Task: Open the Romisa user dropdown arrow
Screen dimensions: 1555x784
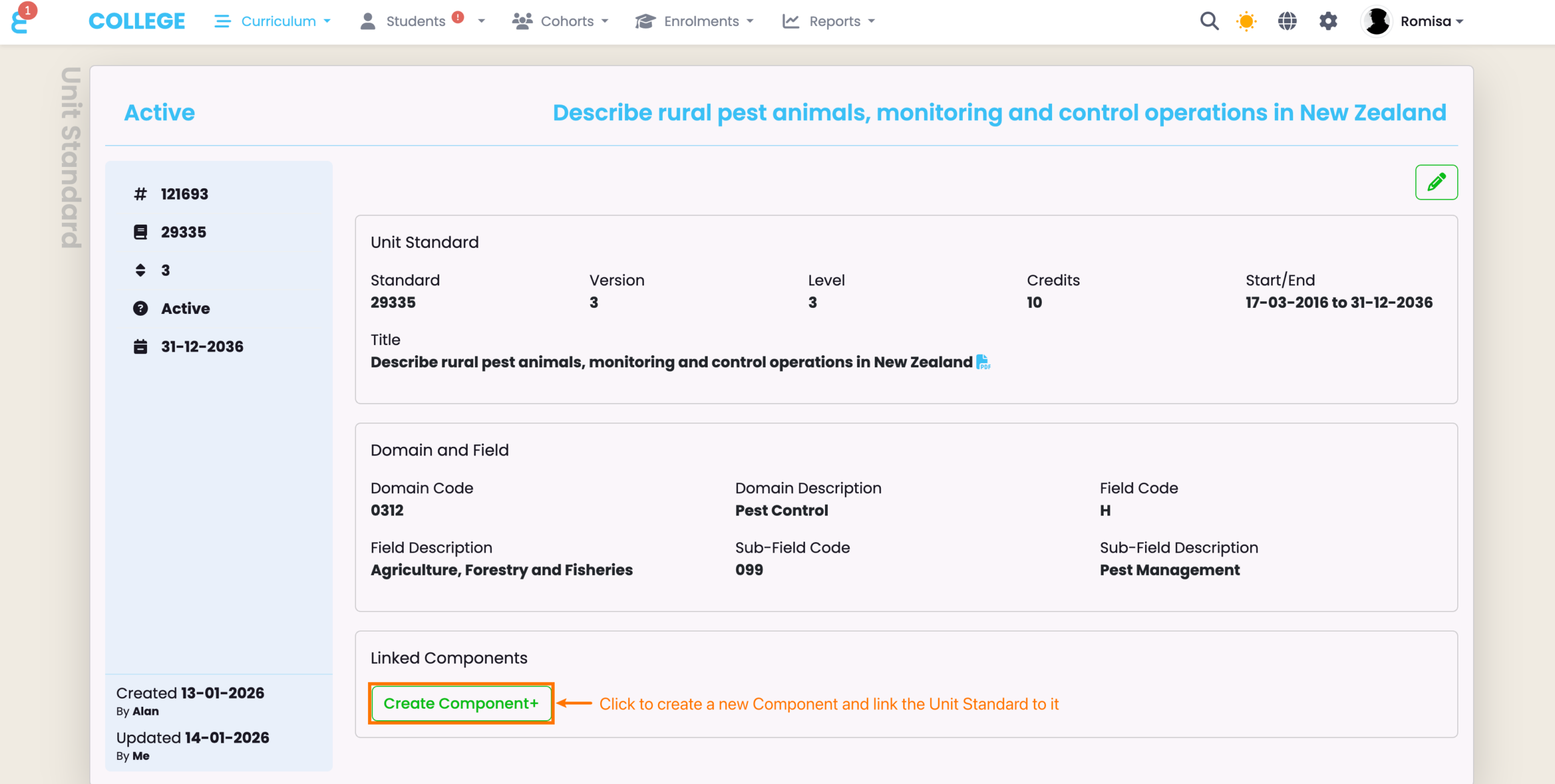Action: pos(1460,21)
